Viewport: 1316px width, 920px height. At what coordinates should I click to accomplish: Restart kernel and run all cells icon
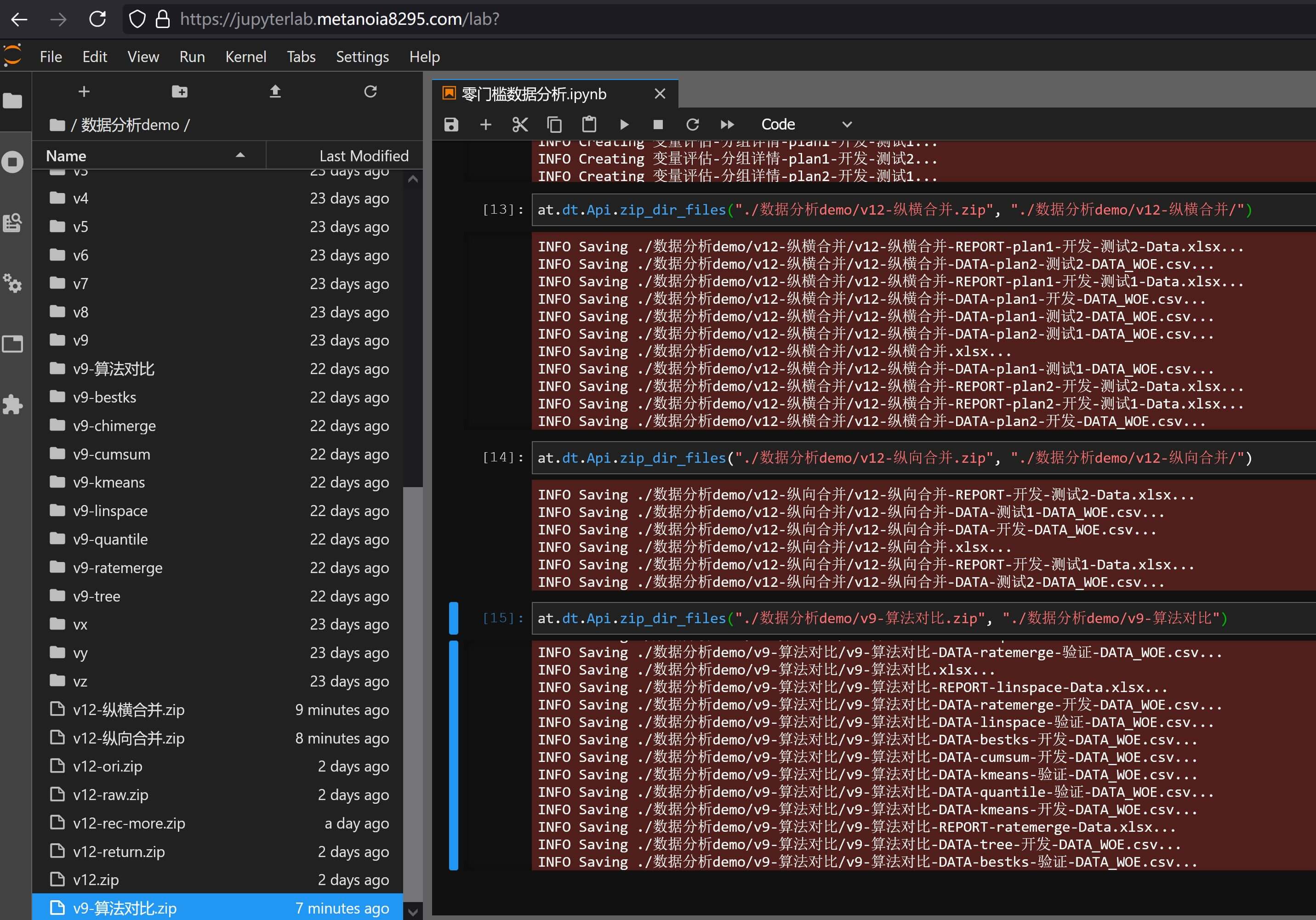tap(727, 125)
